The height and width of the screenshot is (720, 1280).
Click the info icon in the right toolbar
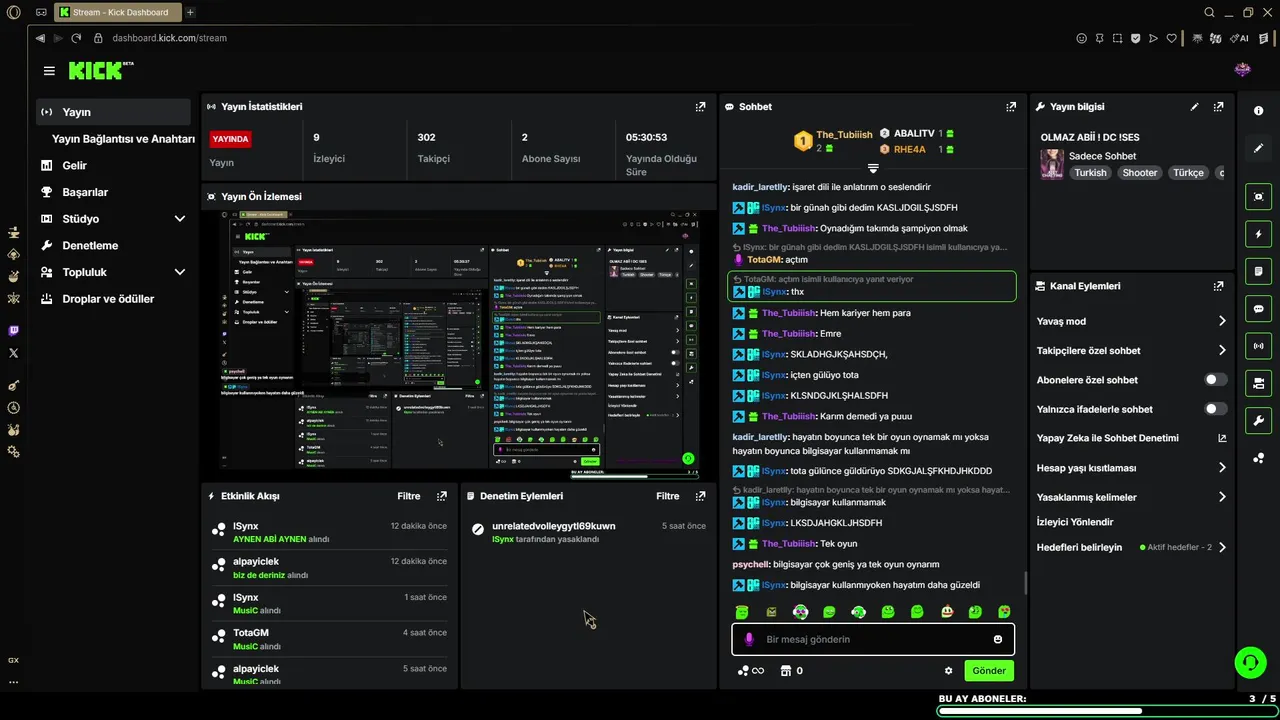click(x=1258, y=111)
